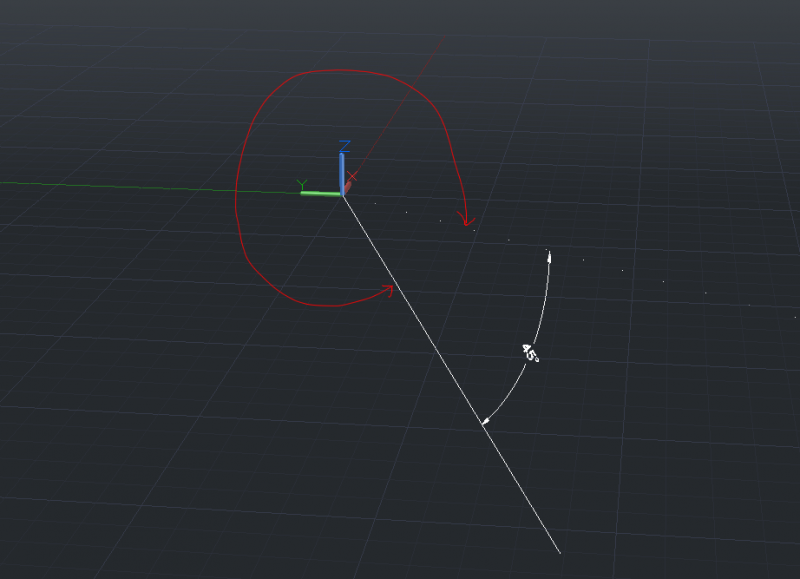Select the red X axis label
Screen dimensions: 800x579
[x=353, y=176]
